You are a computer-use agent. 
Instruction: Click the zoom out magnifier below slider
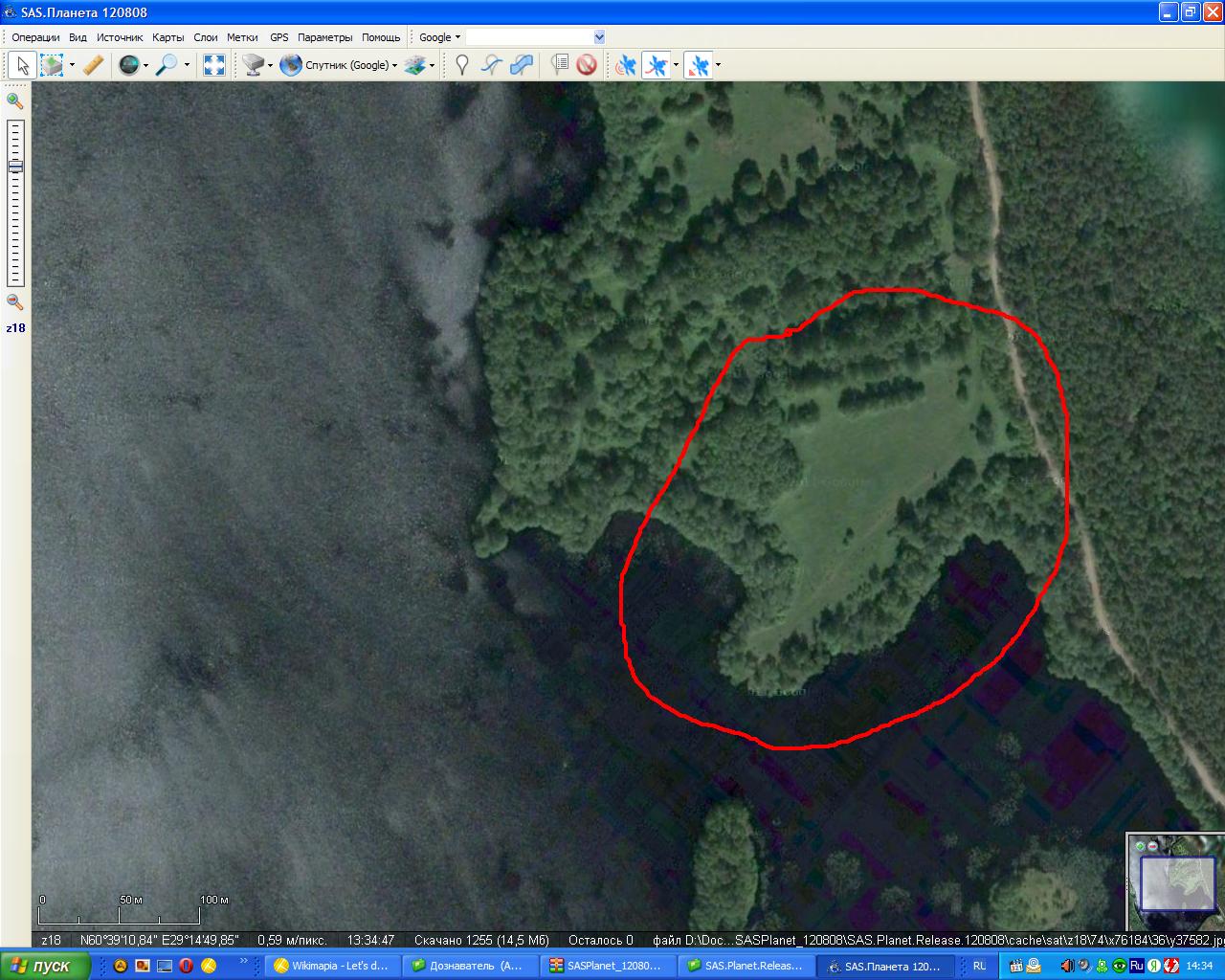point(15,302)
